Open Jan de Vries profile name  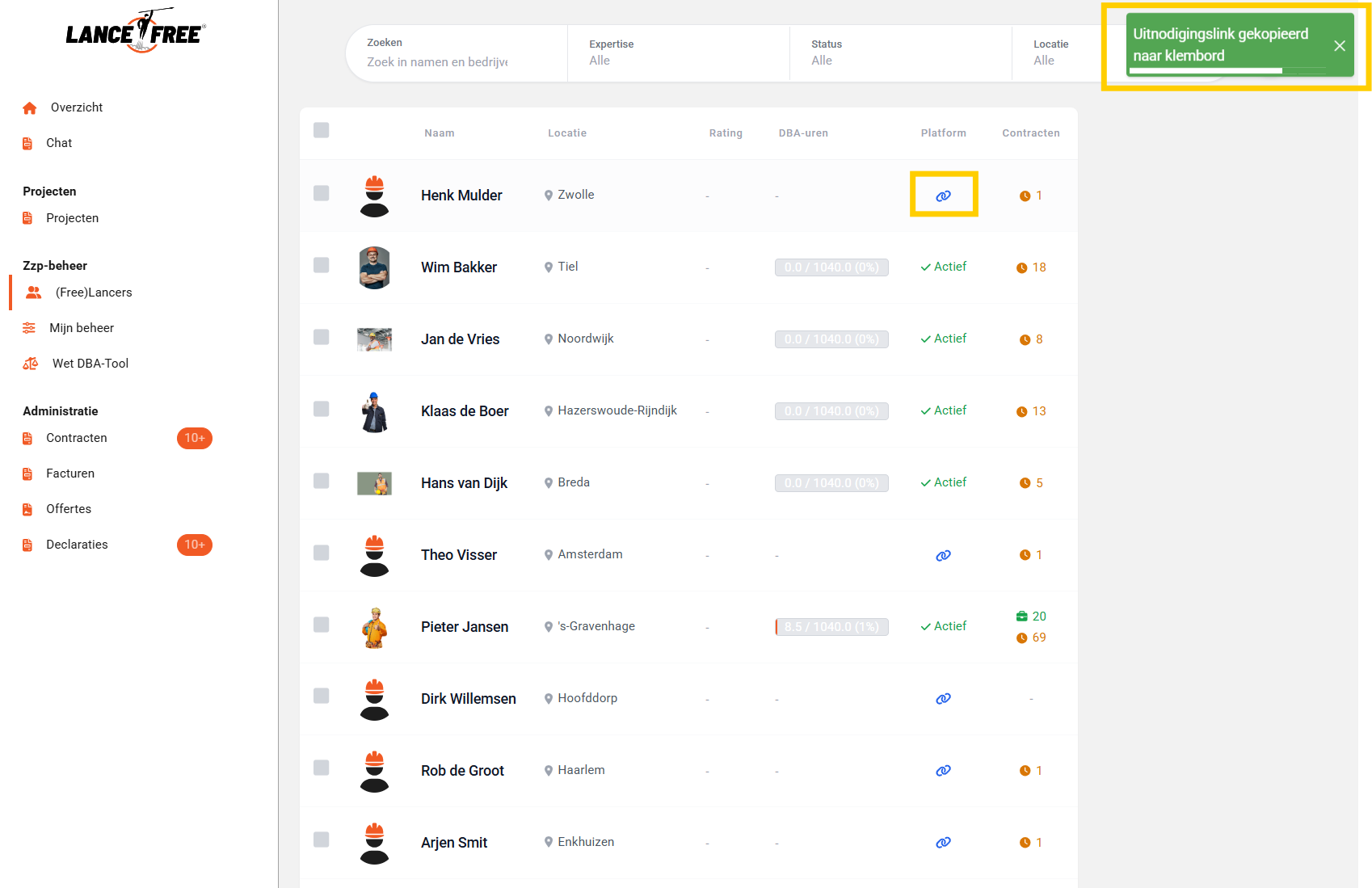click(x=460, y=339)
